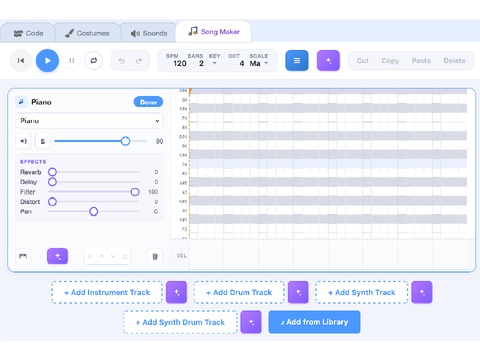Select the Song Maker tab
Viewport: 480px width, 360px height.
pyautogui.click(x=214, y=32)
